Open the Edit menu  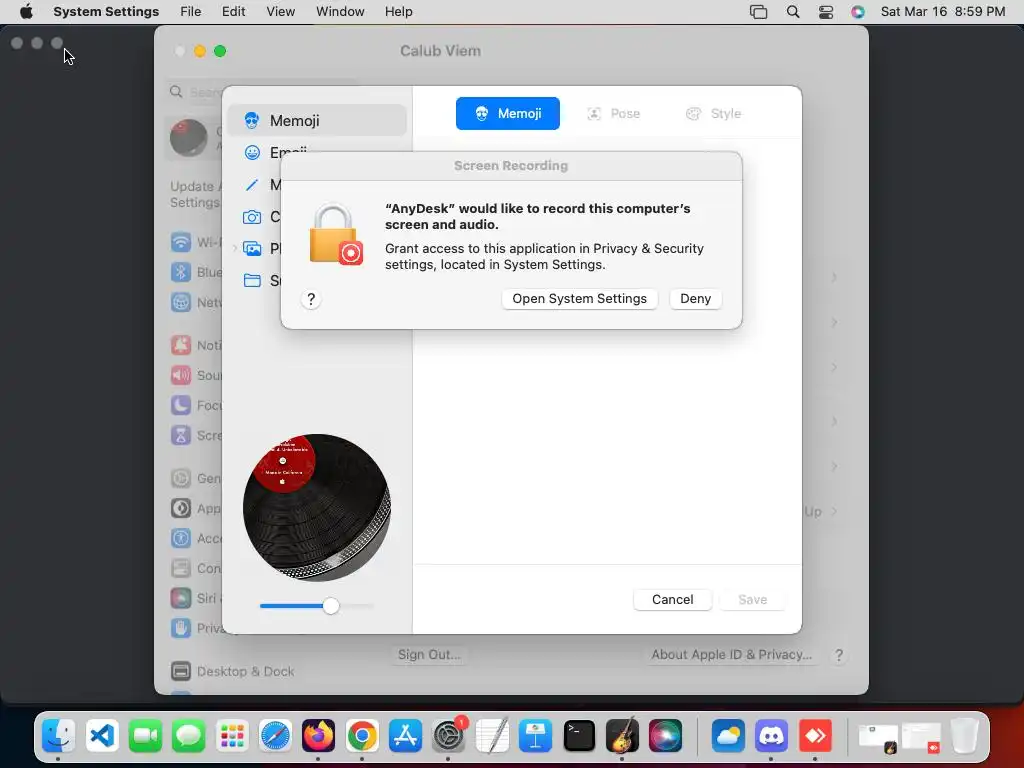233,12
